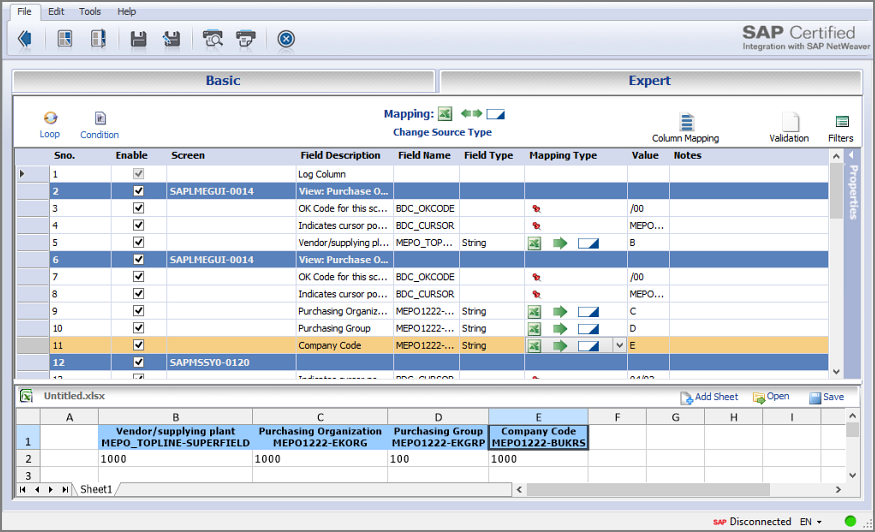
Task: Switch to the Basic tab
Action: [223, 81]
